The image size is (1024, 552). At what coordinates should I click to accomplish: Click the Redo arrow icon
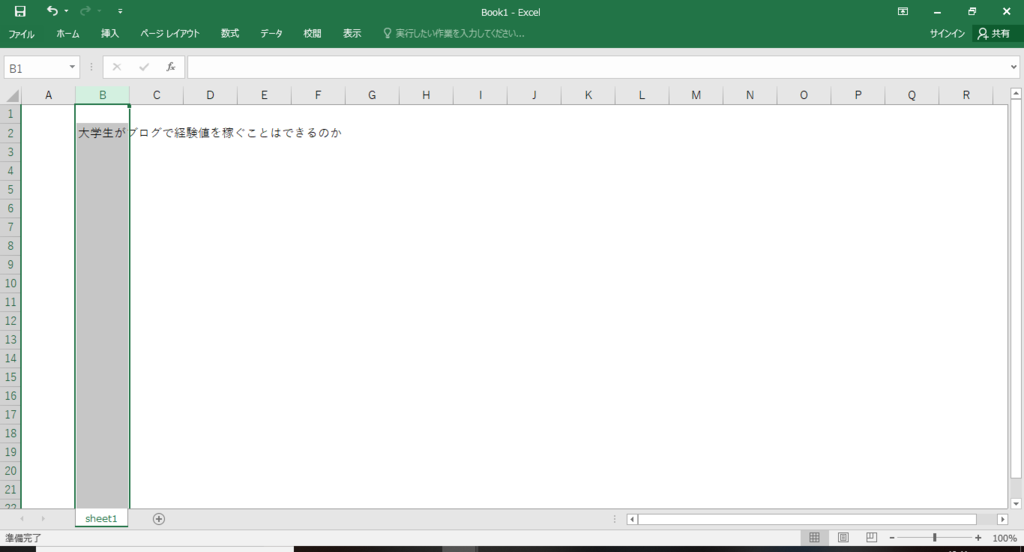[85, 11]
